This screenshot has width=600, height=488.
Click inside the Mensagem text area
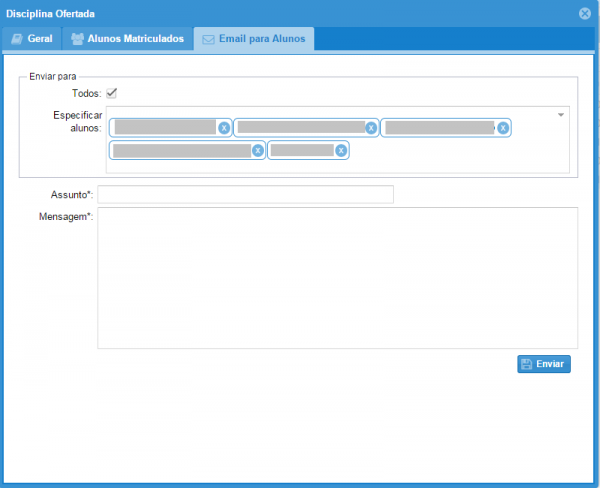337,278
